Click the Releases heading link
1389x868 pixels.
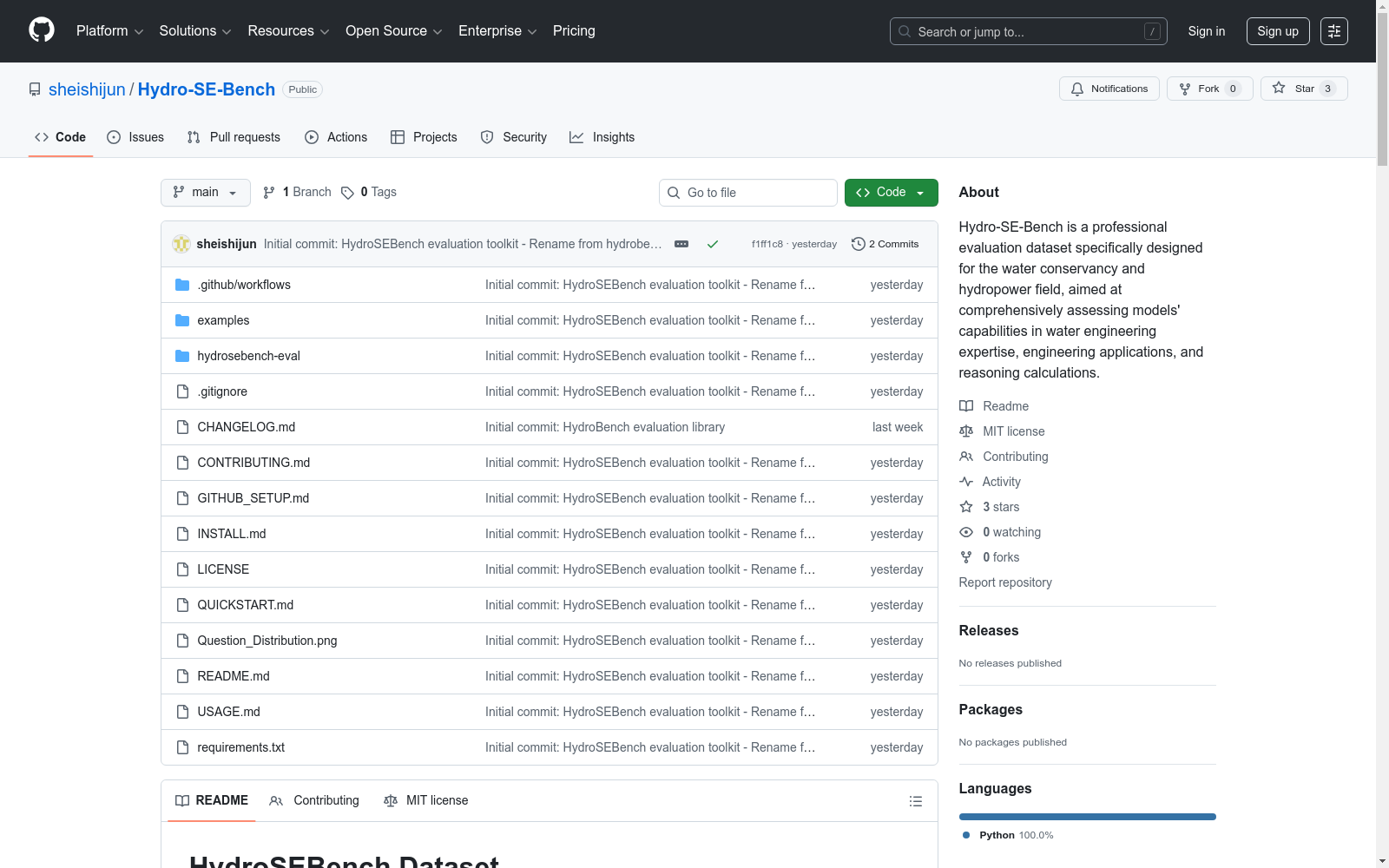pyautogui.click(x=989, y=631)
